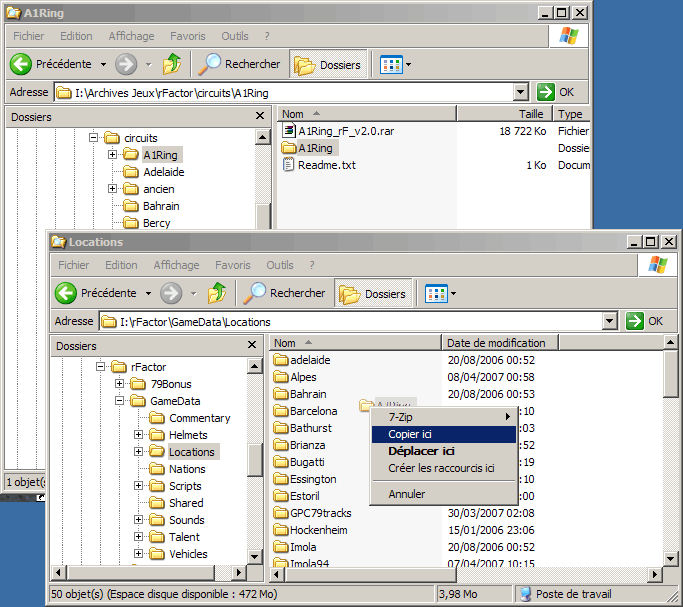Select Barcelona folder in Locations list
Image resolution: width=683 pixels, height=607 pixels.
point(305,411)
